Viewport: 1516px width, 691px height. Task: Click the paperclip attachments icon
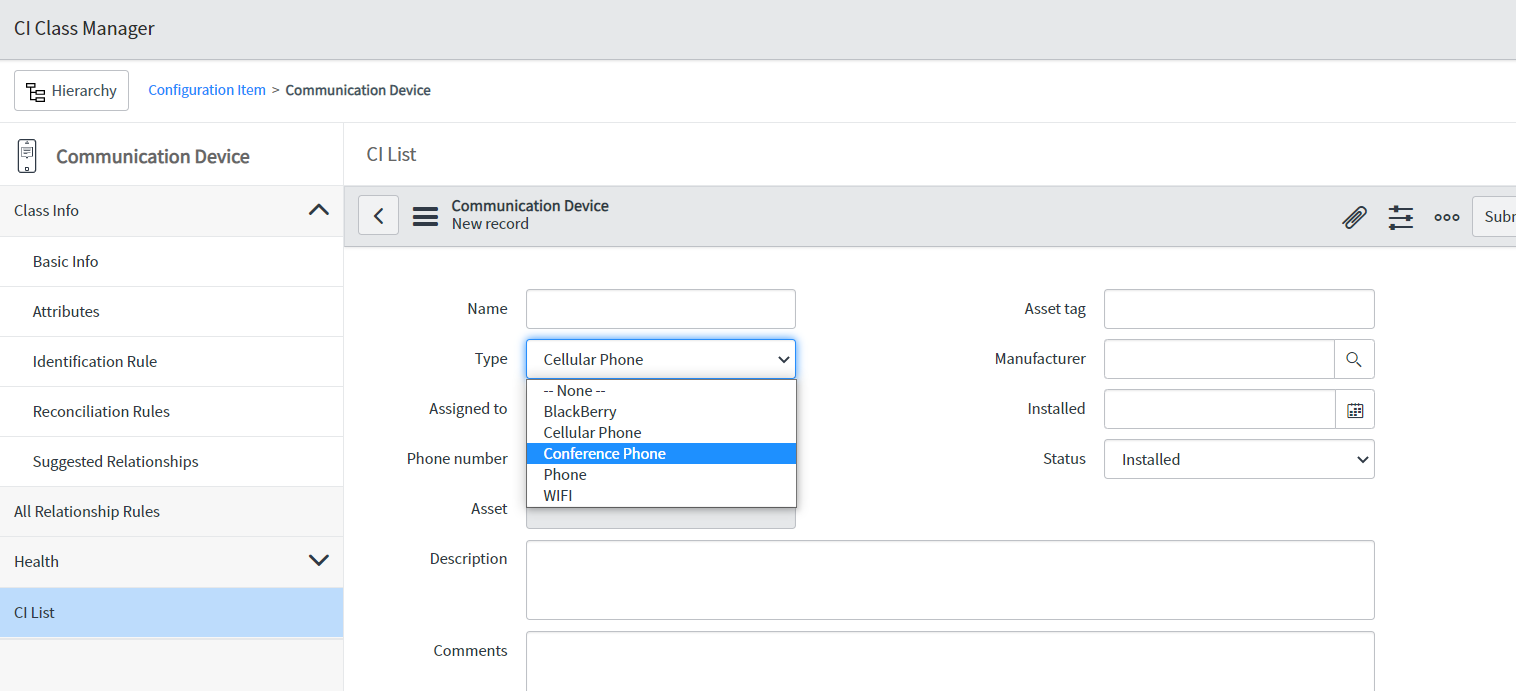[x=1354, y=217]
